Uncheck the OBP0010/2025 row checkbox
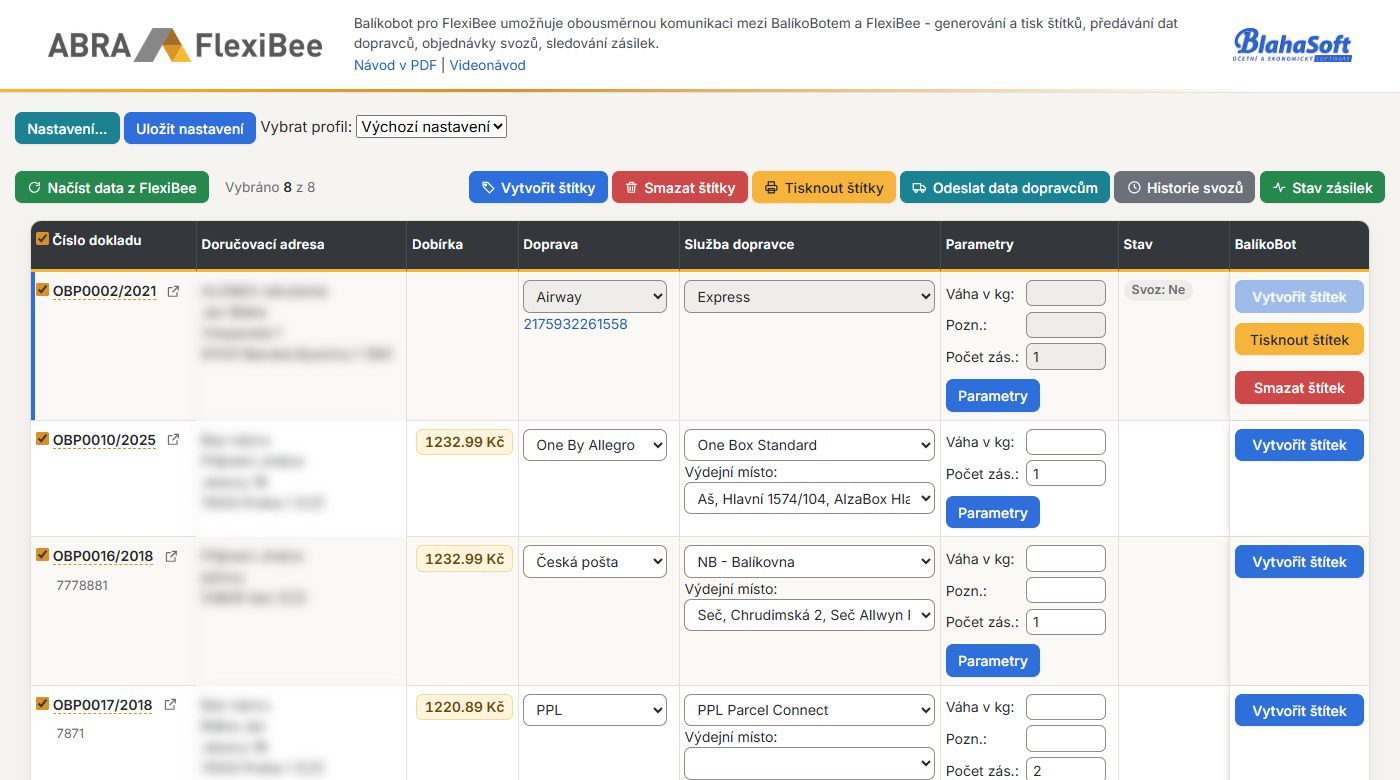The height and width of the screenshot is (780, 1400). (42, 438)
